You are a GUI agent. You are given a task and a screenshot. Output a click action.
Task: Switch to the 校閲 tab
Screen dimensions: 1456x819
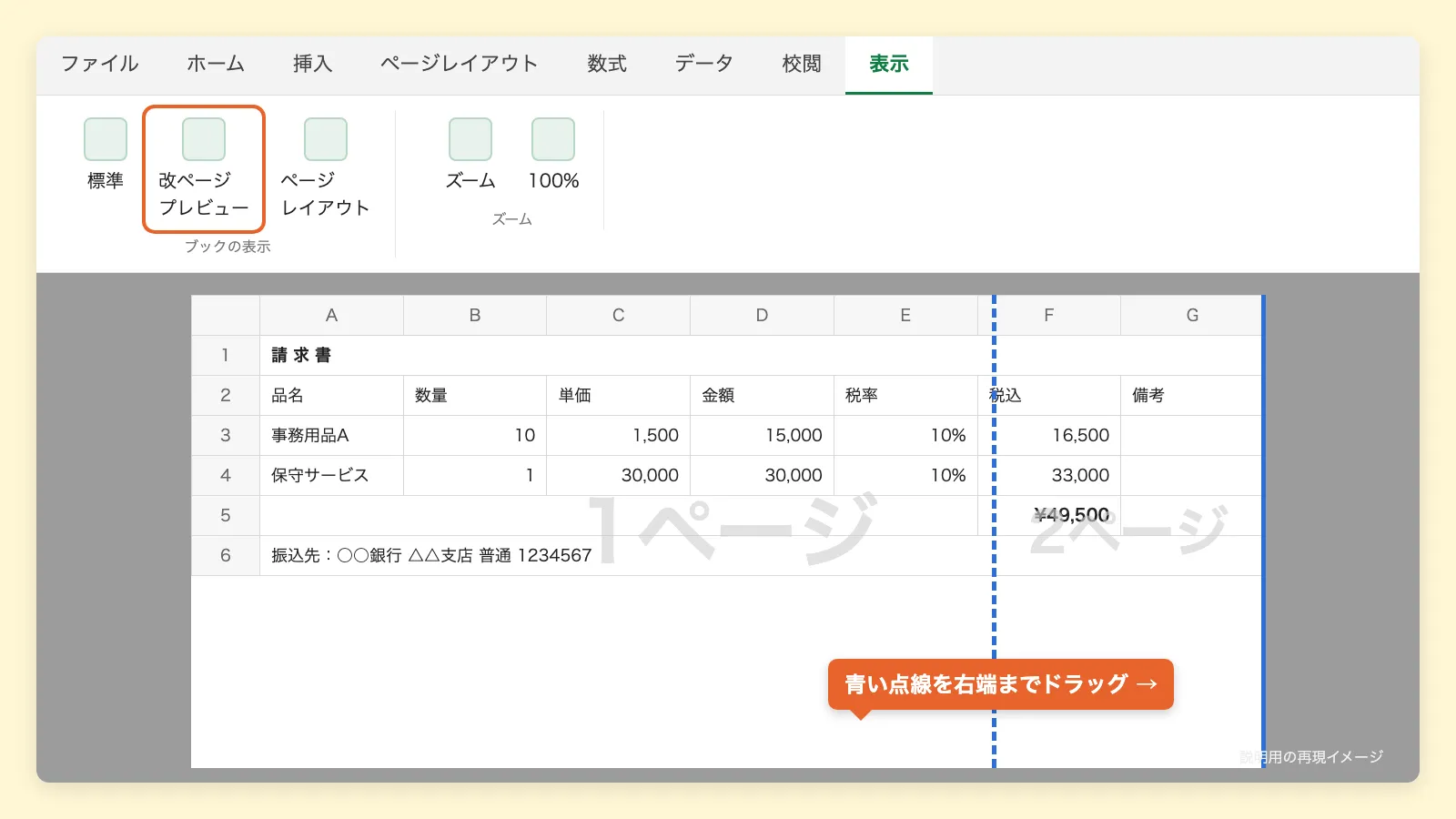pyautogui.click(x=802, y=64)
